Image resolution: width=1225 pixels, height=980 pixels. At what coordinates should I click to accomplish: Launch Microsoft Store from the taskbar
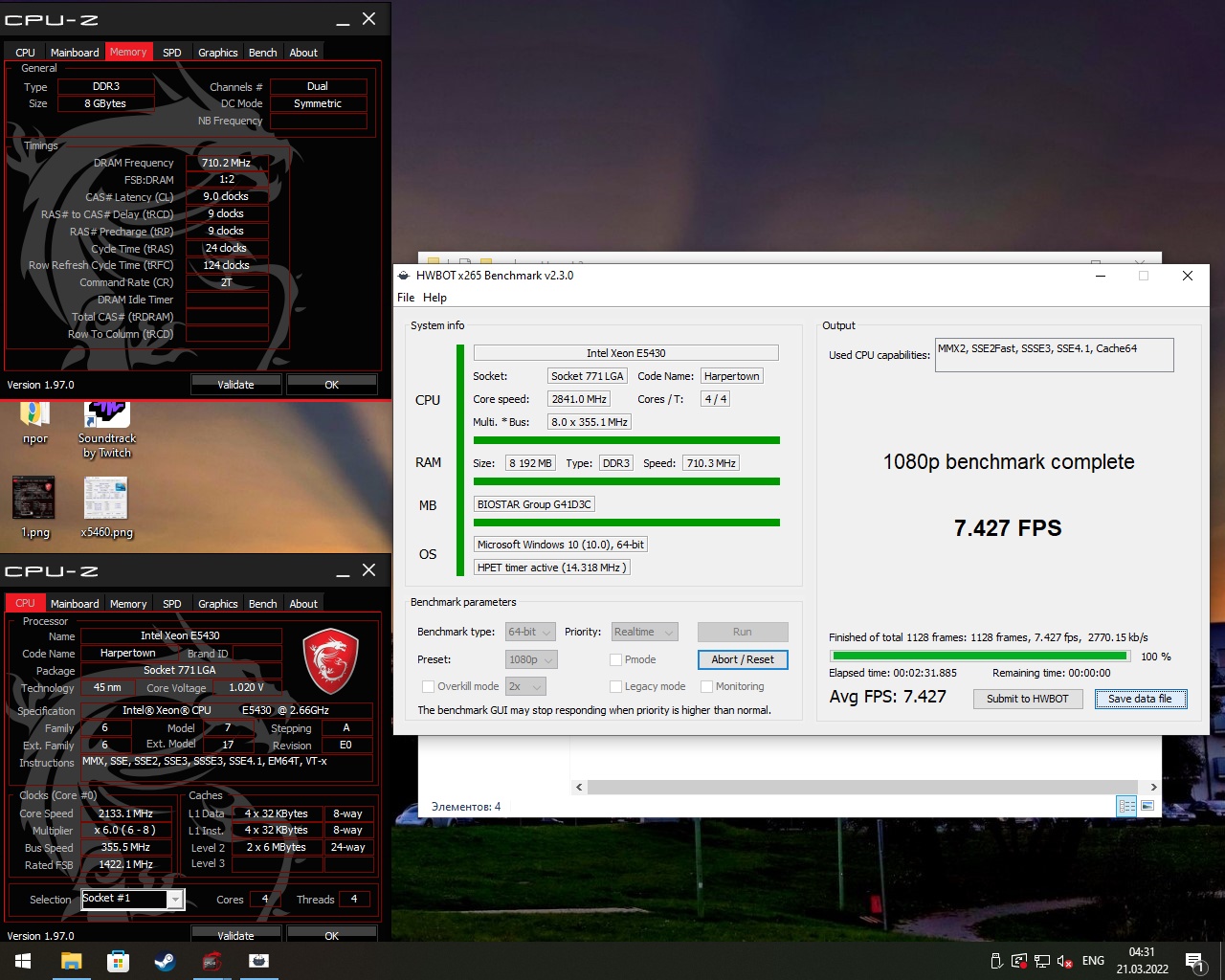pyautogui.click(x=118, y=961)
